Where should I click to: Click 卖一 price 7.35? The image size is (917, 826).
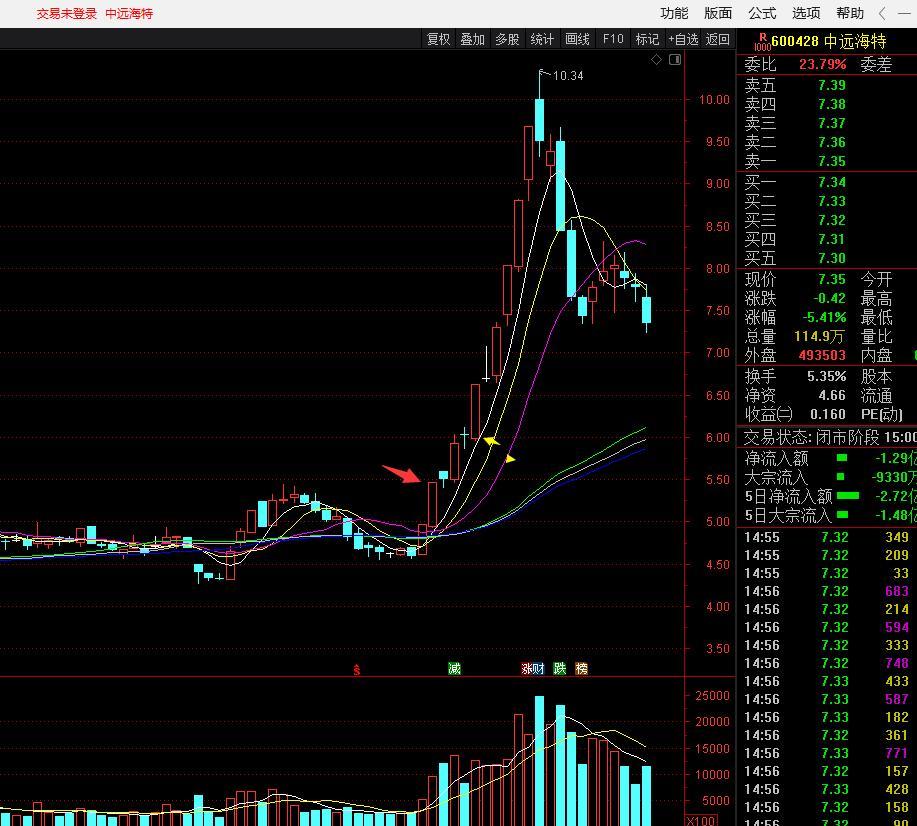[x=832, y=161]
